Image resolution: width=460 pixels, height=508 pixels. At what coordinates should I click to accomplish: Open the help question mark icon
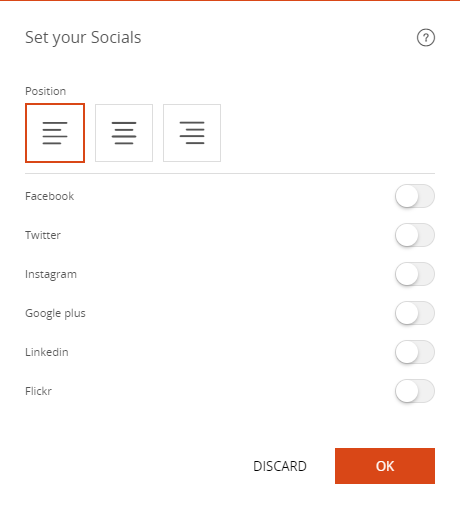[426, 38]
